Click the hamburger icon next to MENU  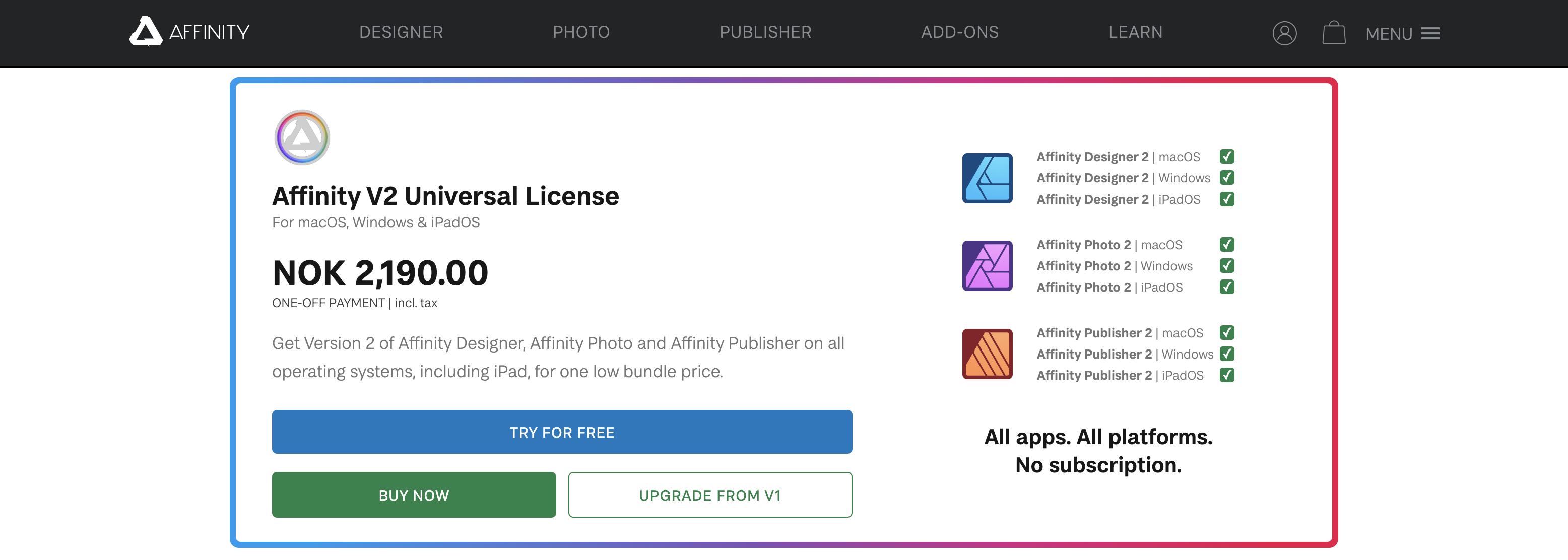pyautogui.click(x=1431, y=33)
